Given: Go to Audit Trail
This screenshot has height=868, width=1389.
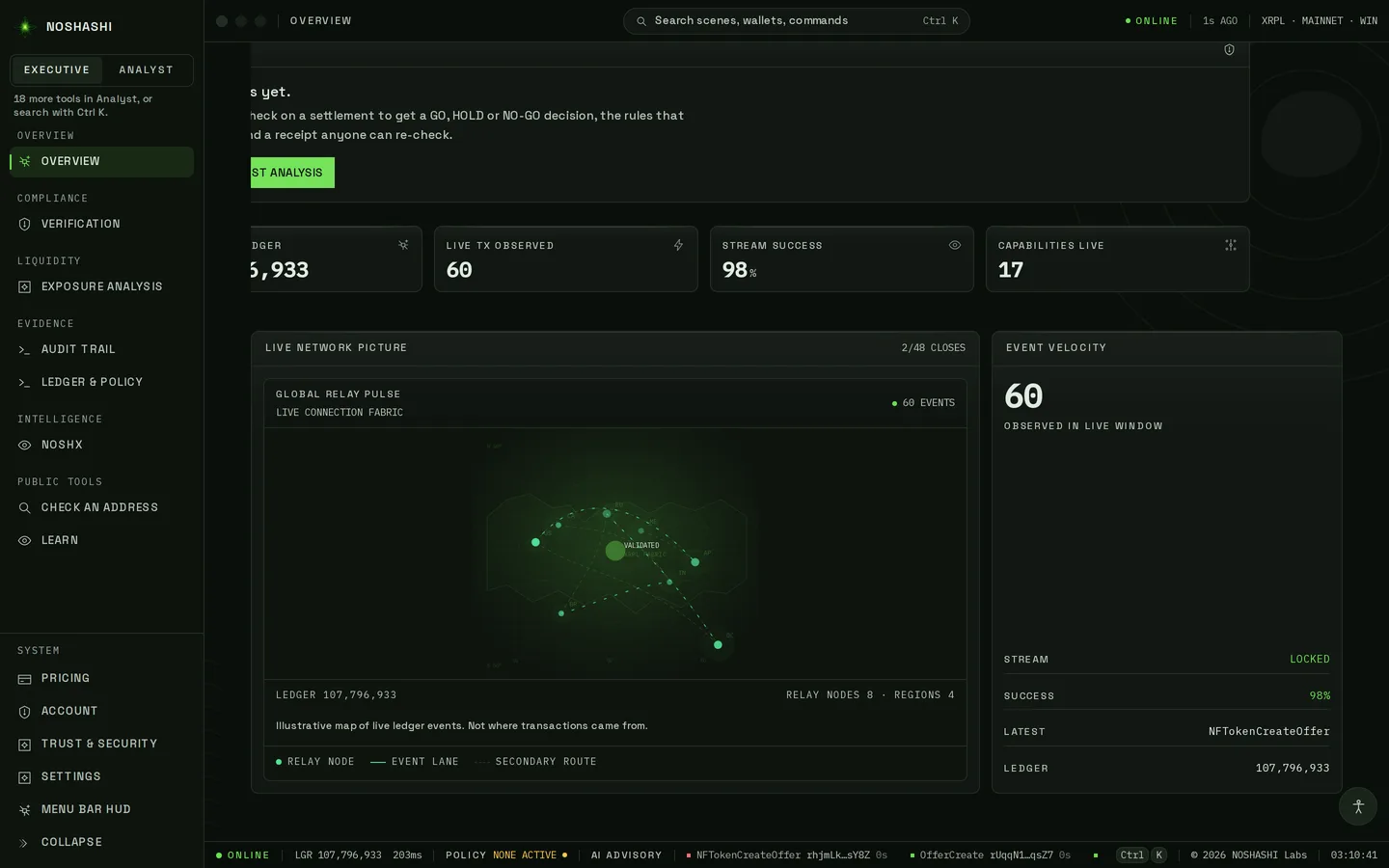Looking at the screenshot, I should tap(101, 350).
